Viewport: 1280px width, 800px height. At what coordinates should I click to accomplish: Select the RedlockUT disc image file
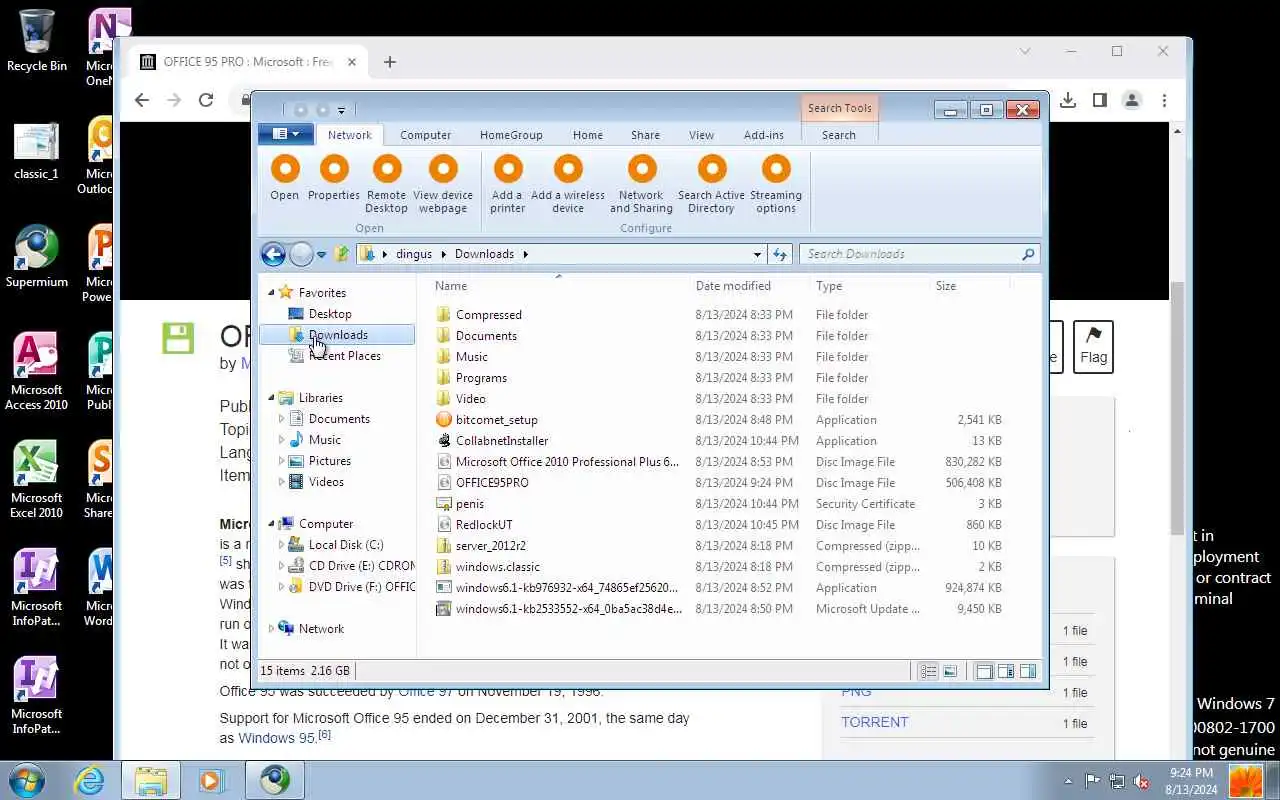(484, 525)
